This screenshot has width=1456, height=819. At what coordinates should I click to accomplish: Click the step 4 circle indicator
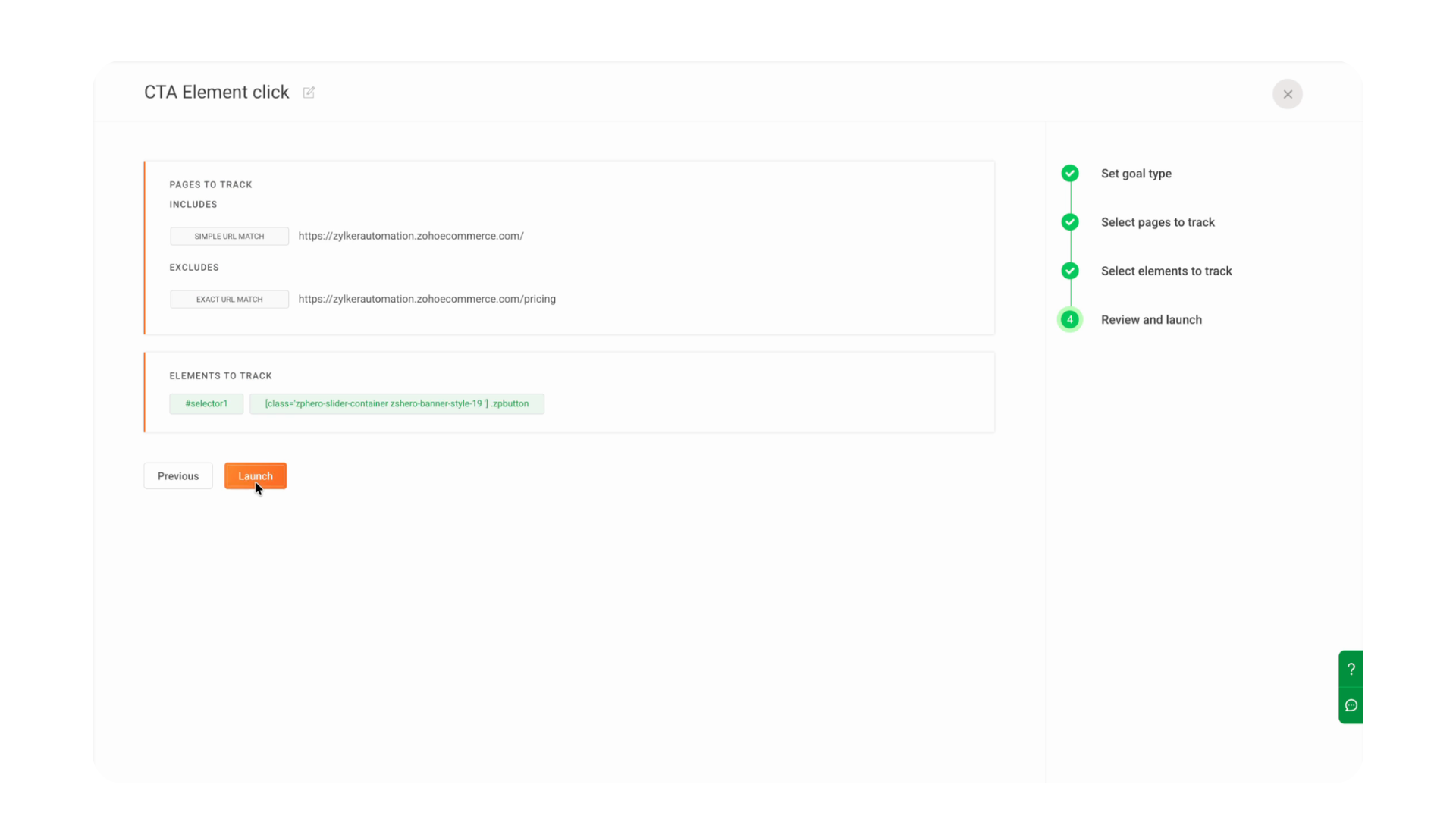click(x=1069, y=319)
